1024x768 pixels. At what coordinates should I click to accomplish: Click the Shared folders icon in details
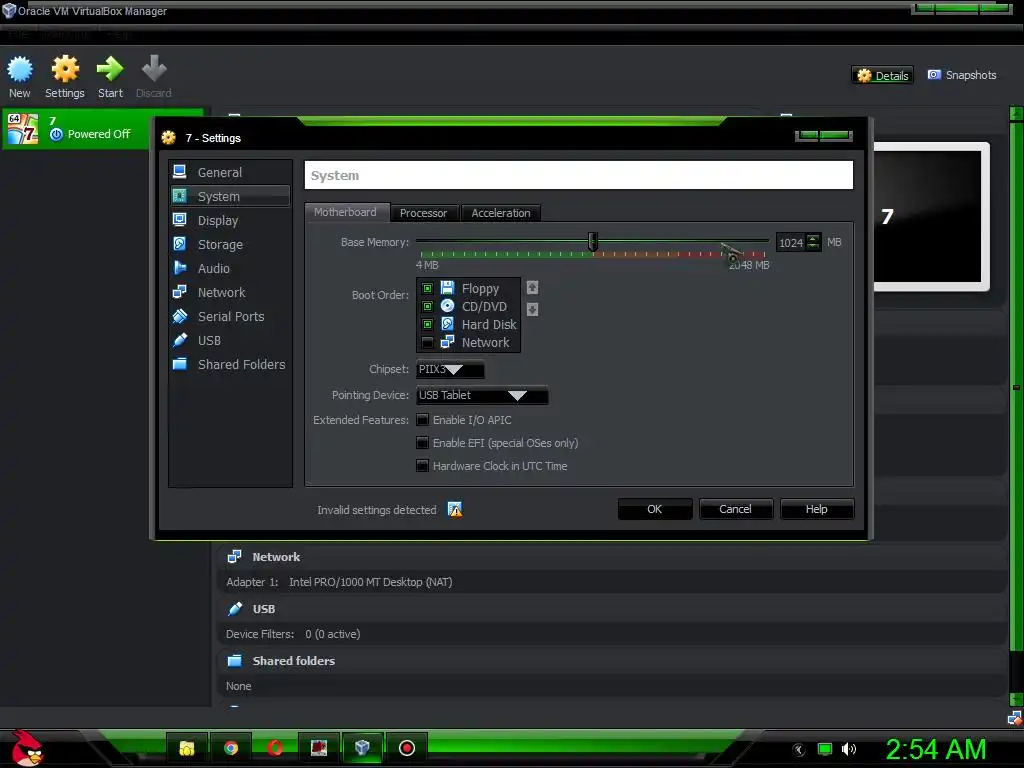[x=234, y=660]
